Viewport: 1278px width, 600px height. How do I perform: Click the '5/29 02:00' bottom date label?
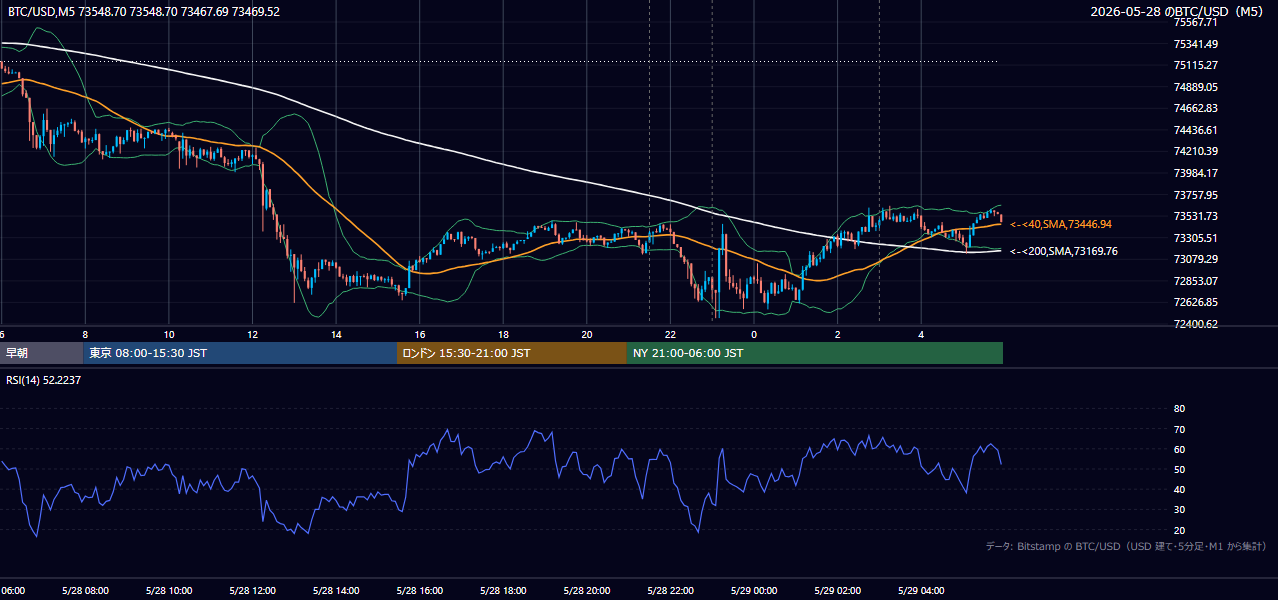point(837,591)
